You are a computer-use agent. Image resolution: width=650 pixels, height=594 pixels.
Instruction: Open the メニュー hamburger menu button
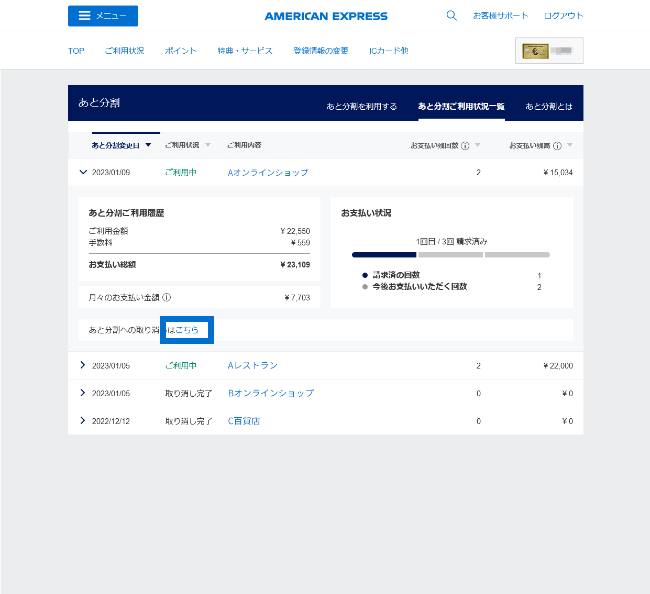[103, 16]
